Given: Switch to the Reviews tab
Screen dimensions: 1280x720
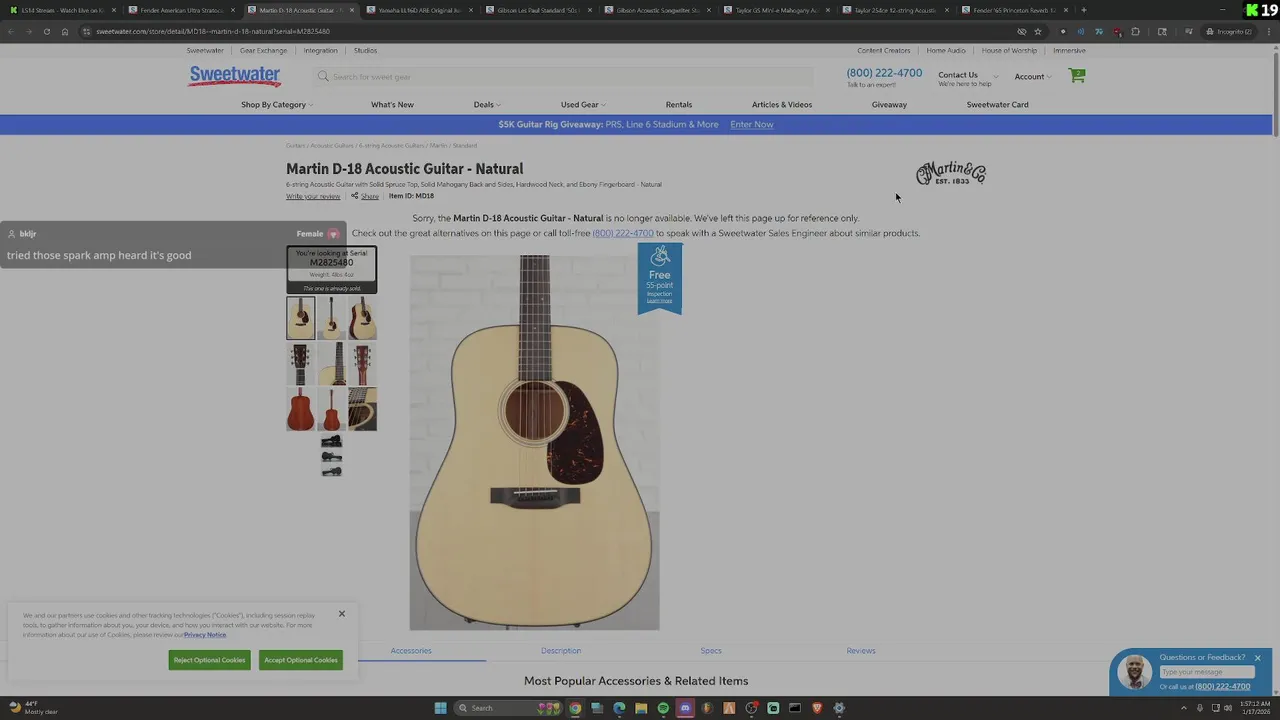Looking at the screenshot, I should pos(861,651).
